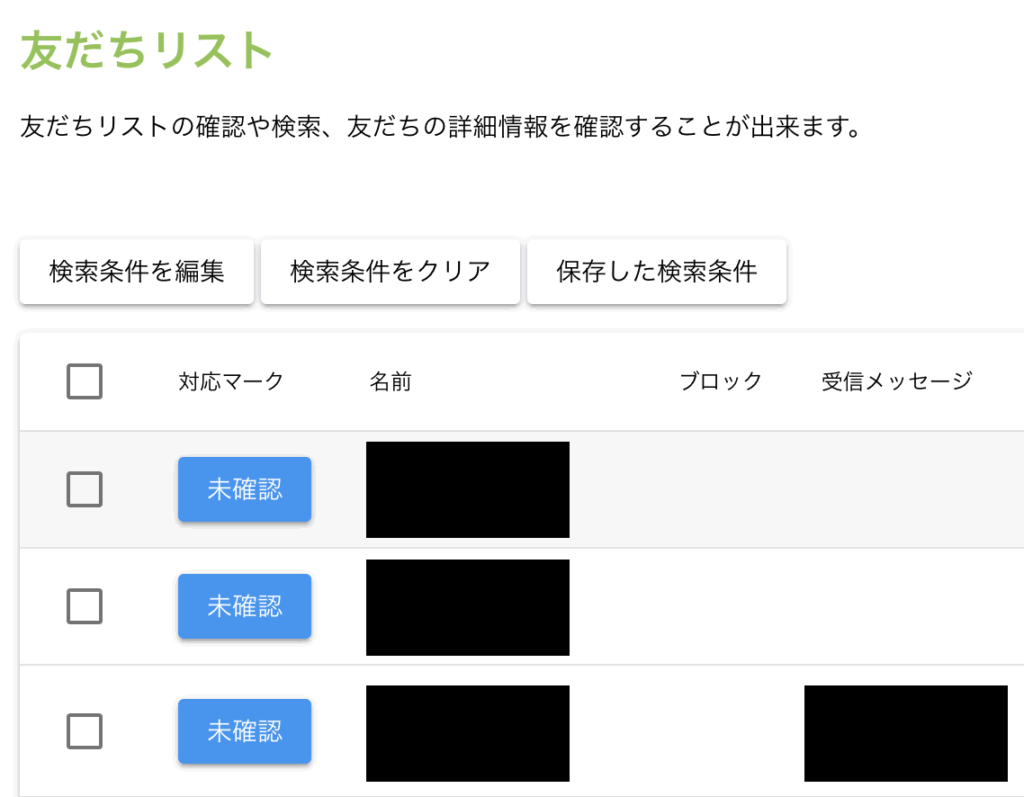Image resolution: width=1024 pixels, height=797 pixels.
Task: Check the first row's checkbox
Action: click(x=84, y=489)
